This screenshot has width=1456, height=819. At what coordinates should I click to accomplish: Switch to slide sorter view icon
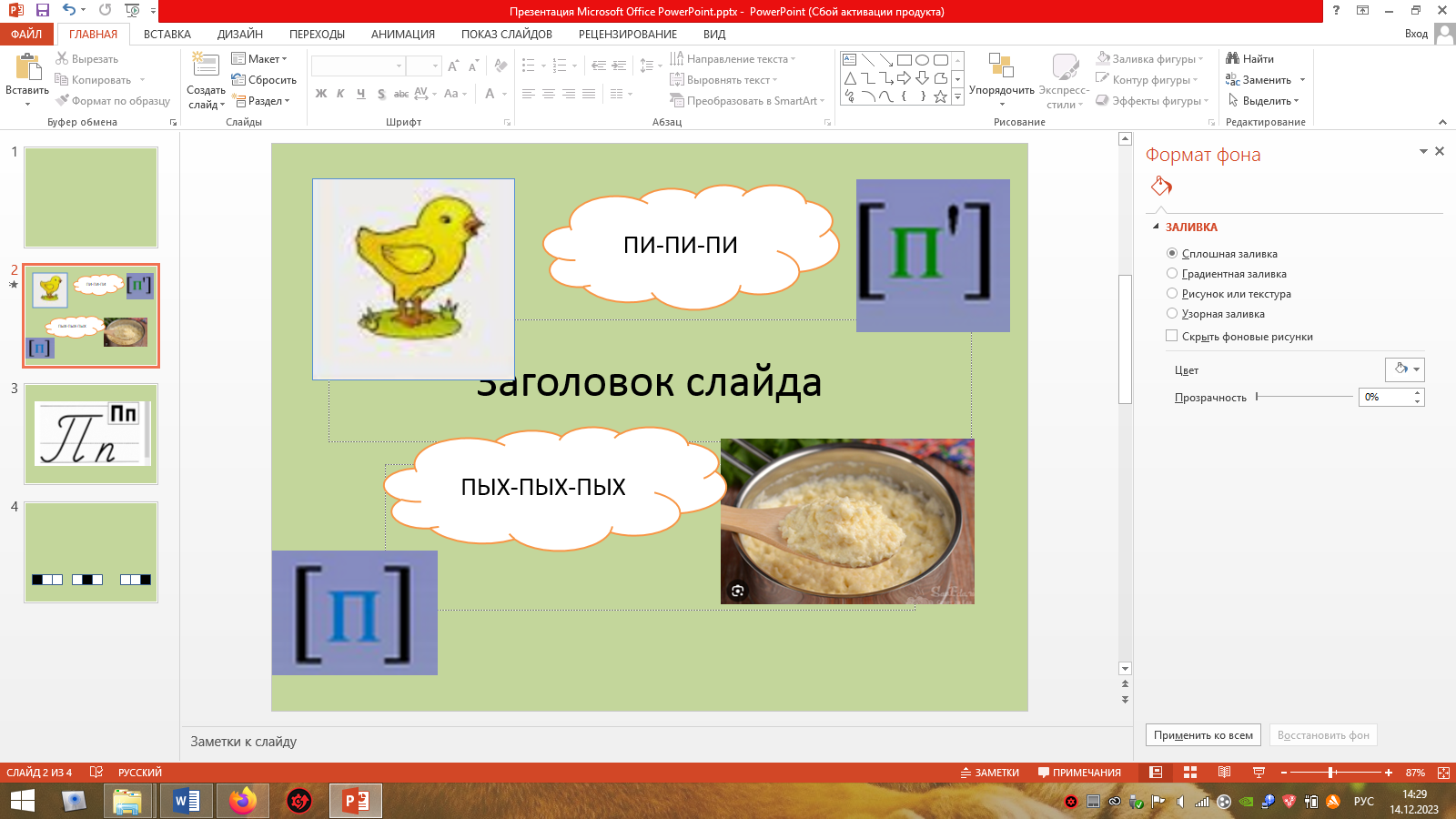pos(1189,773)
